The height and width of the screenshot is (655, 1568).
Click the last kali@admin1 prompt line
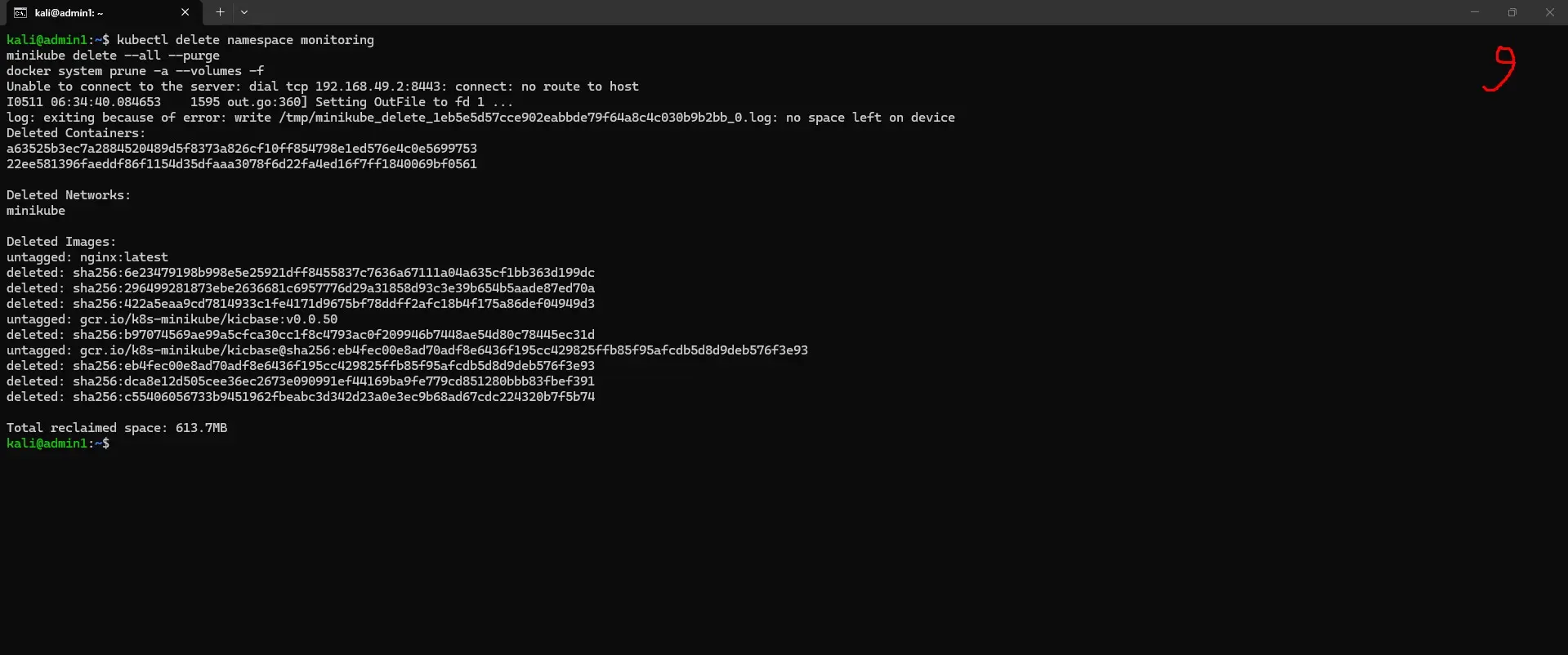pos(58,443)
